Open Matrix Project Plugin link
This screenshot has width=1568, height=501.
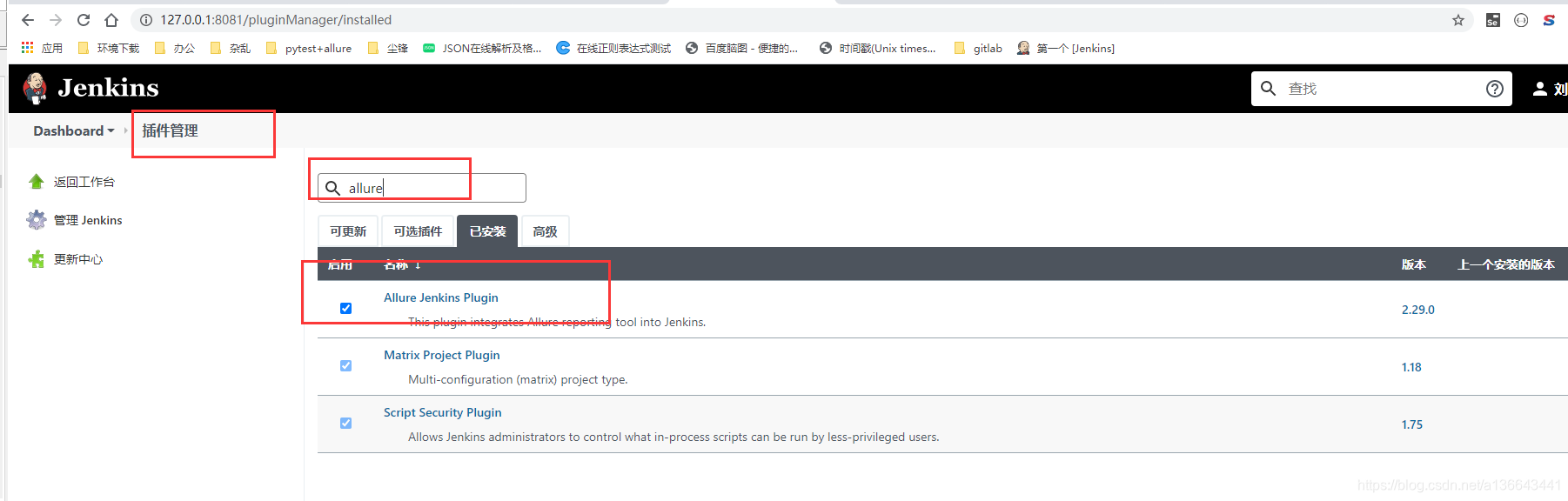point(442,355)
